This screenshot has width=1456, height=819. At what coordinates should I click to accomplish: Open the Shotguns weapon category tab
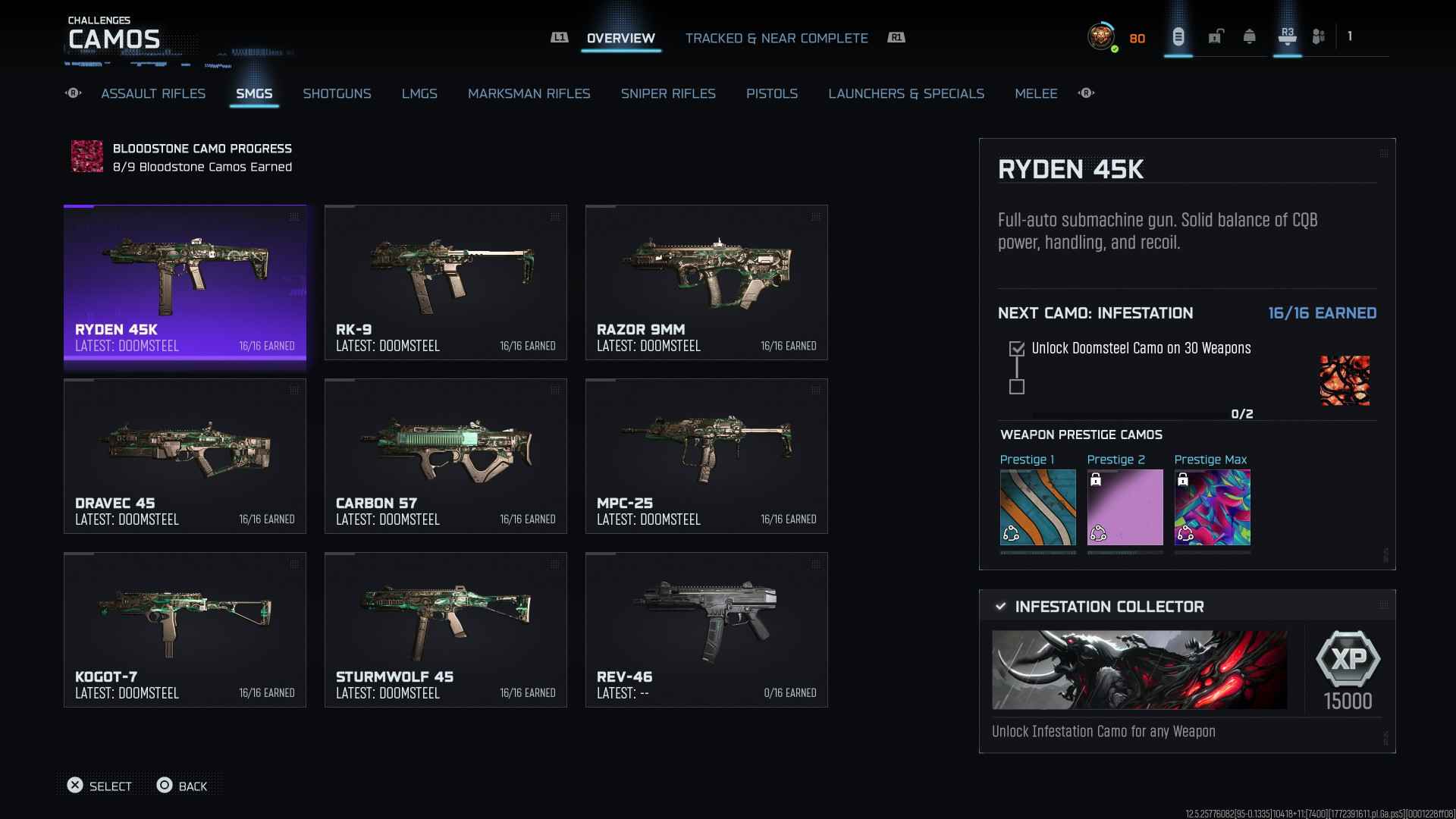point(337,93)
